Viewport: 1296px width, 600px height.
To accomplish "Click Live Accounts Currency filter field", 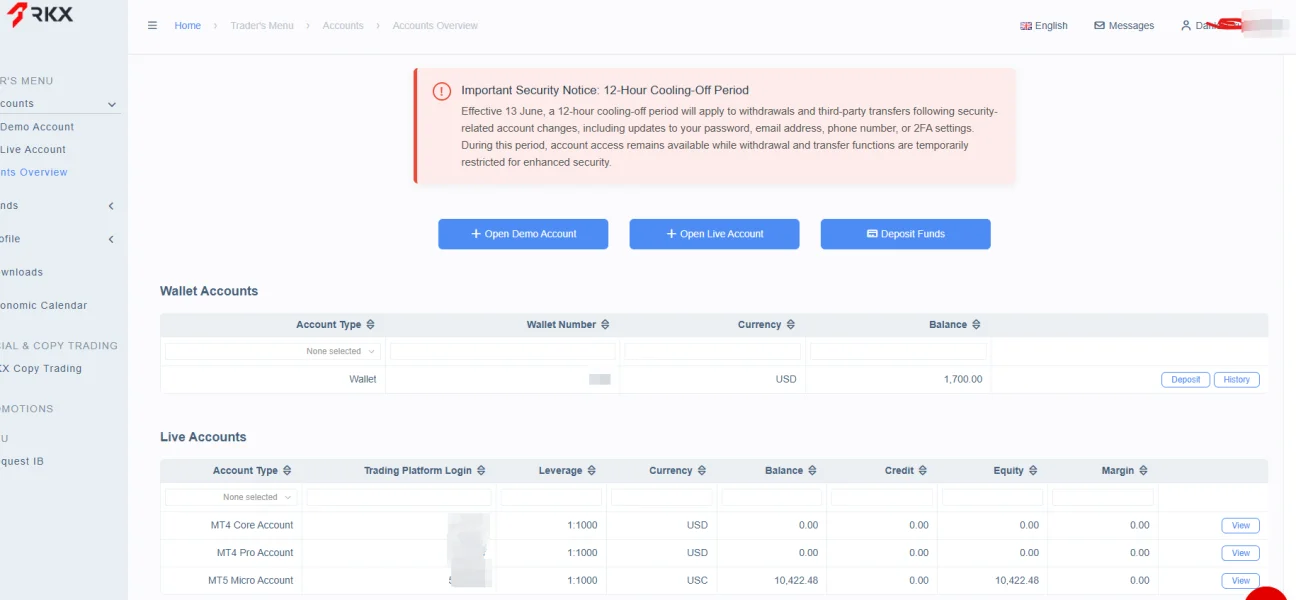I will tap(662, 497).
